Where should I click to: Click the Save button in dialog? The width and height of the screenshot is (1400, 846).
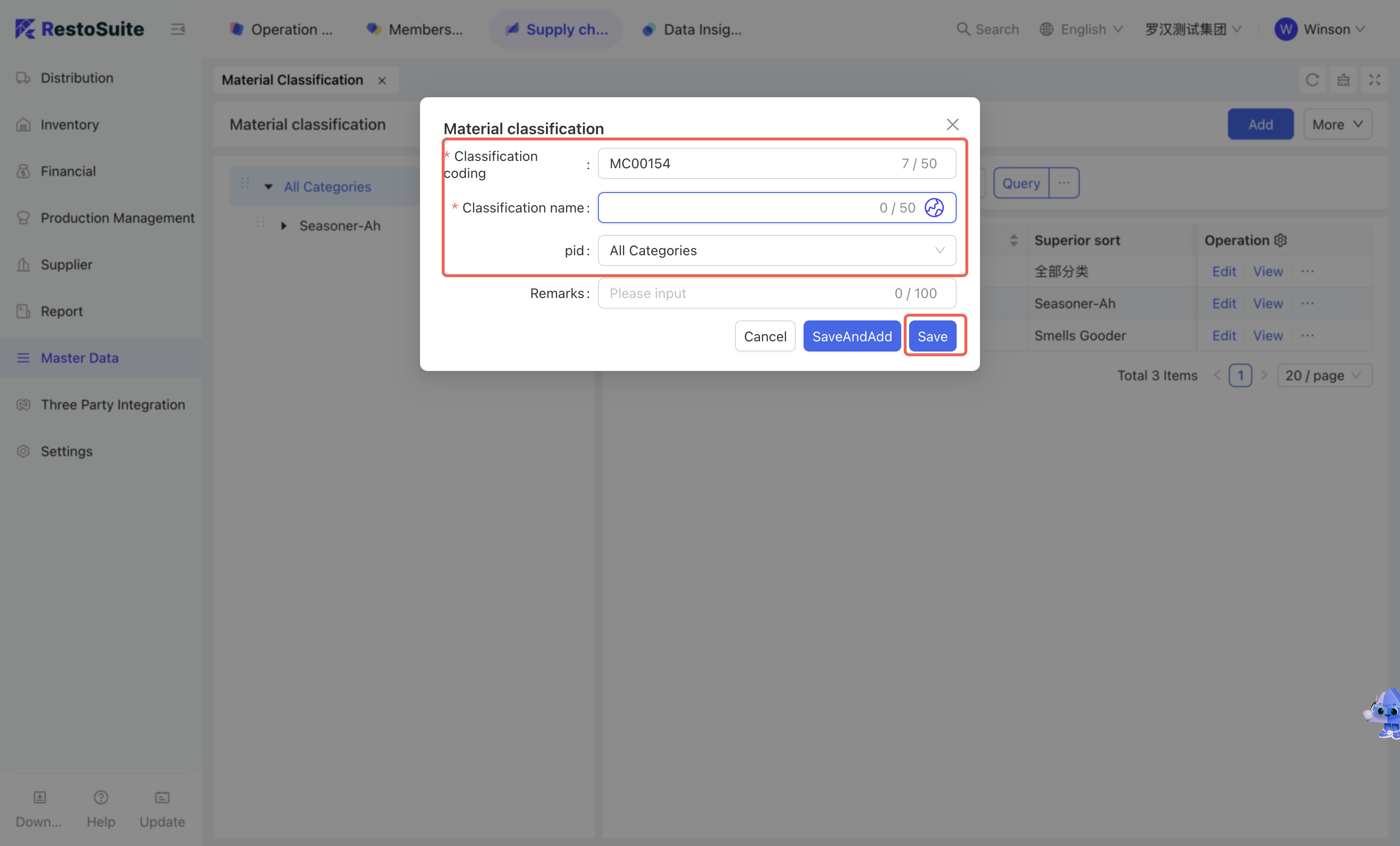932,336
